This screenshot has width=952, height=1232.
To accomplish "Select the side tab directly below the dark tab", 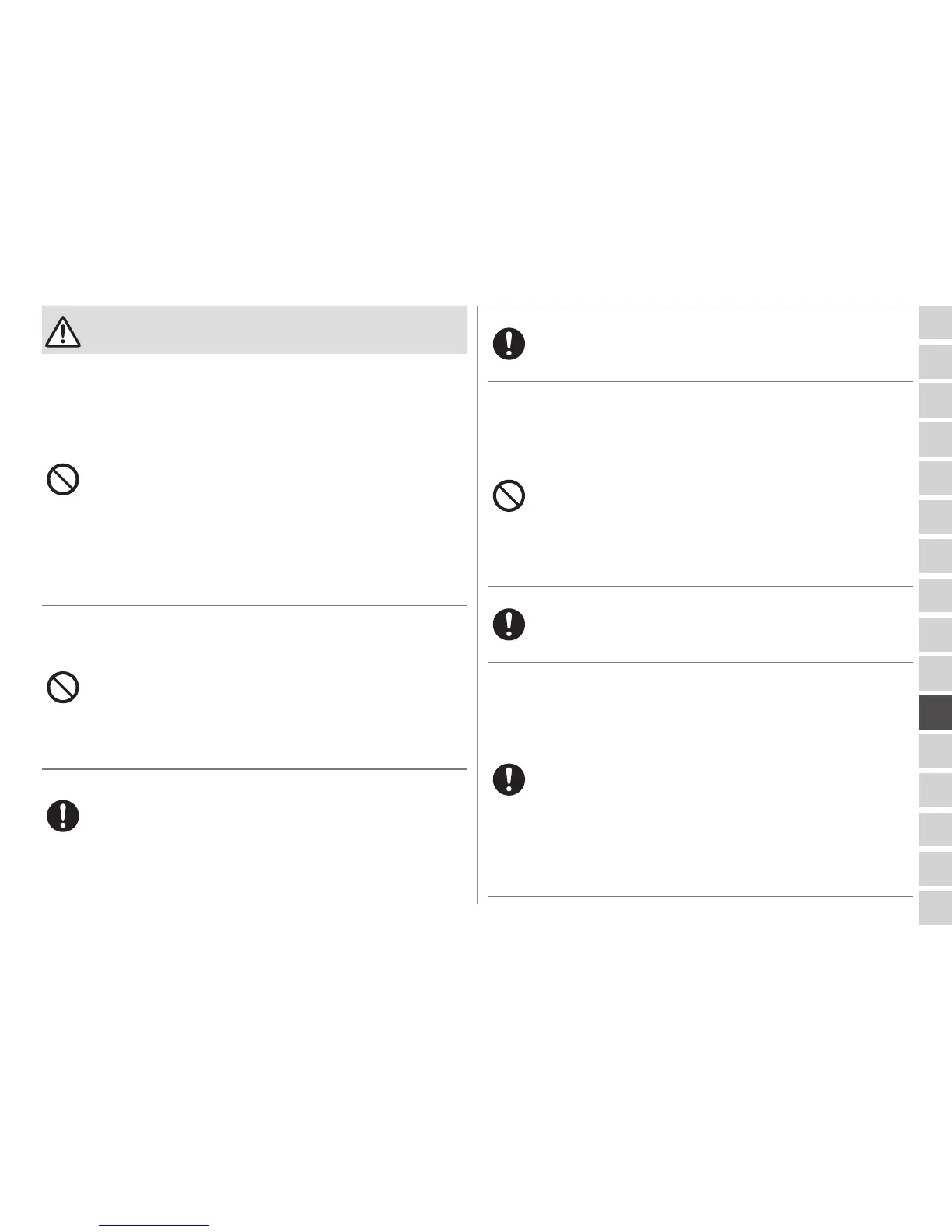I will (x=935, y=751).
